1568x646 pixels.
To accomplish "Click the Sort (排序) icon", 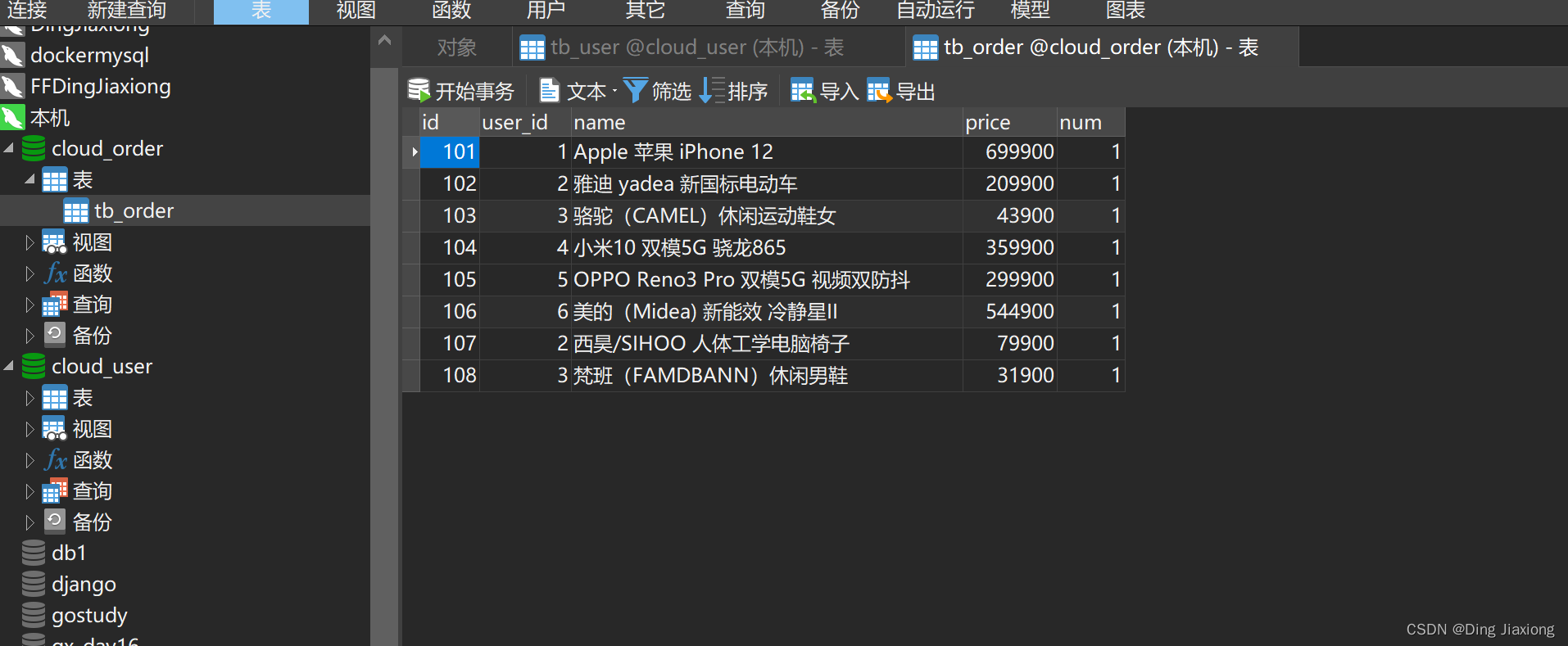I will pyautogui.click(x=712, y=90).
